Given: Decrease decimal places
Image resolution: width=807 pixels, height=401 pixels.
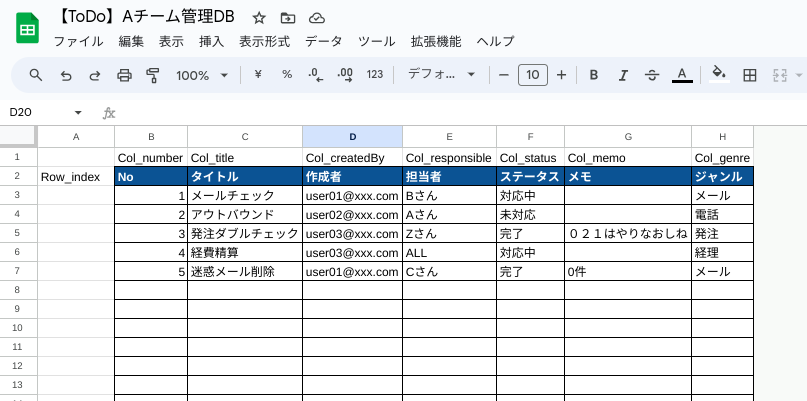Looking at the screenshot, I should coord(315,75).
